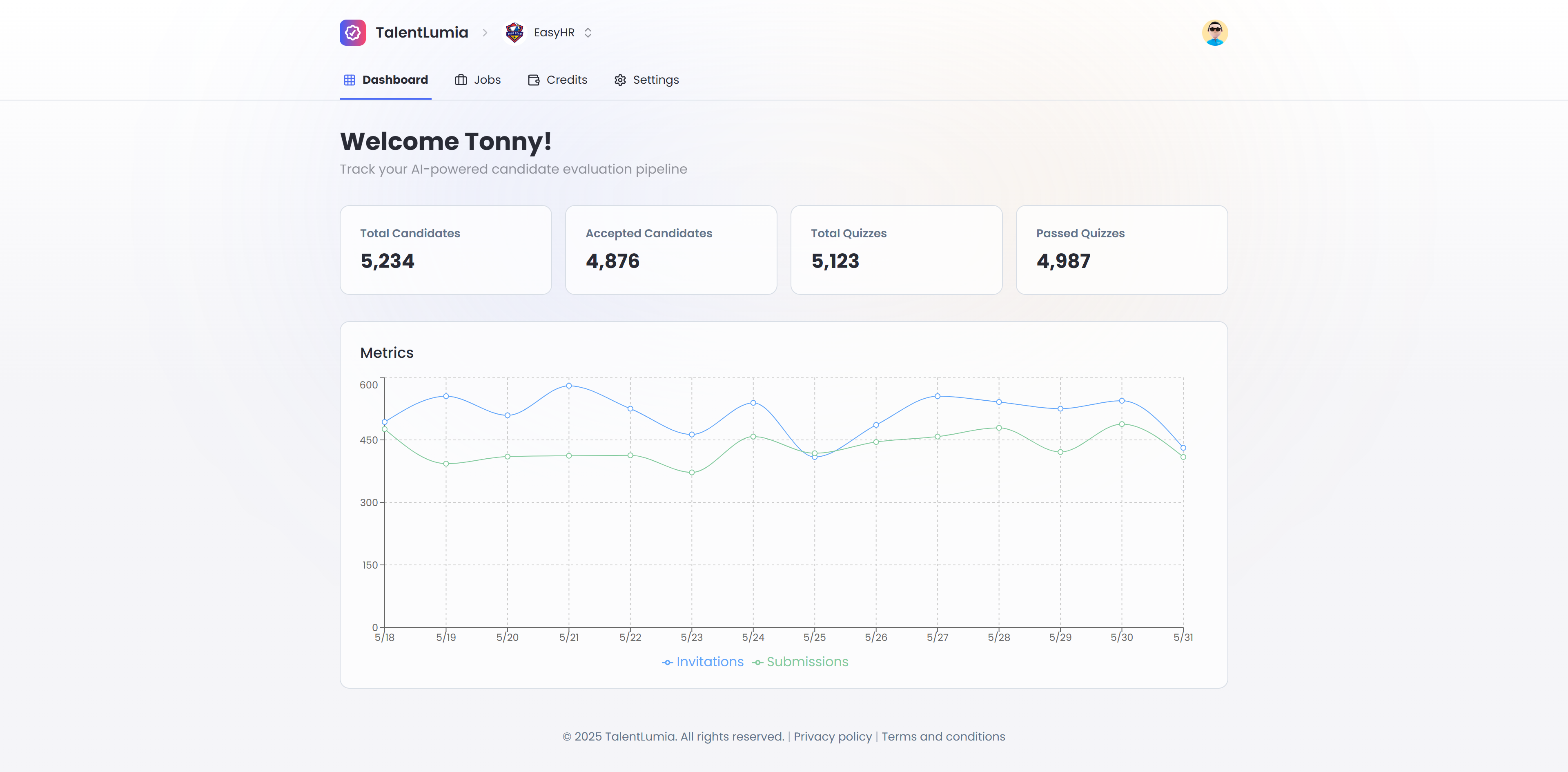
Task: Click the Invitations data point at 5/30
Action: point(1122,401)
